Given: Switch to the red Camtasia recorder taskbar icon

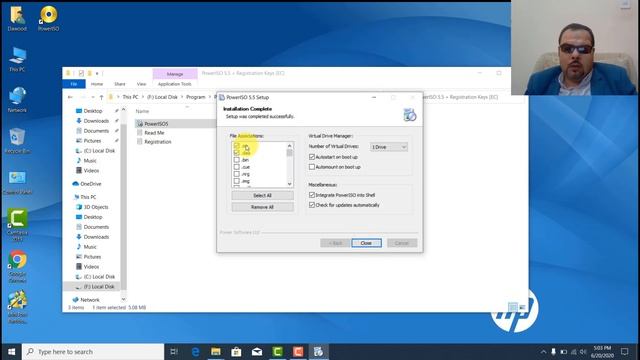Looking at the screenshot, I should point(298,351).
